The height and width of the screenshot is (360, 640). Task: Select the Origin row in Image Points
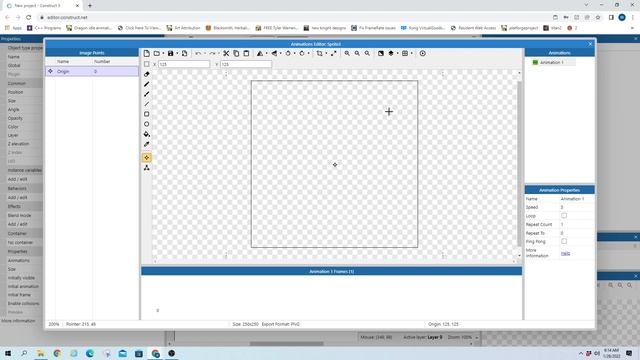[x=92, y=71]
